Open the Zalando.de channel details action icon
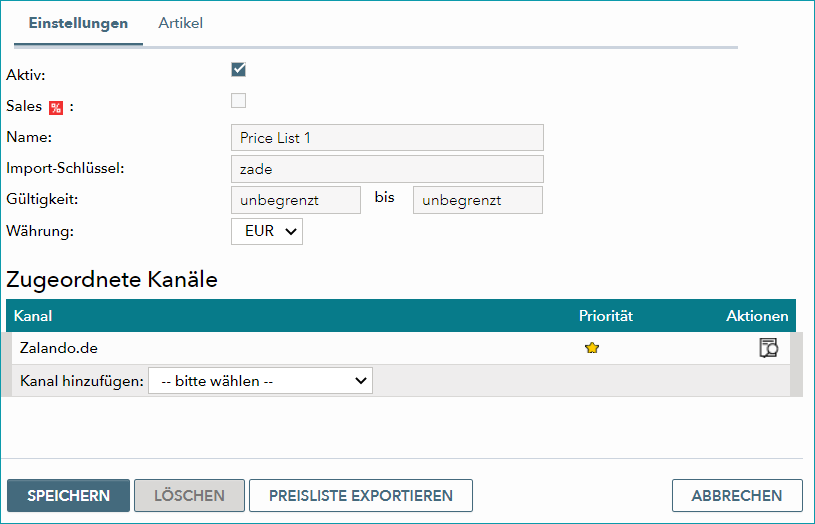815x524 pixels. click(768, 348)
